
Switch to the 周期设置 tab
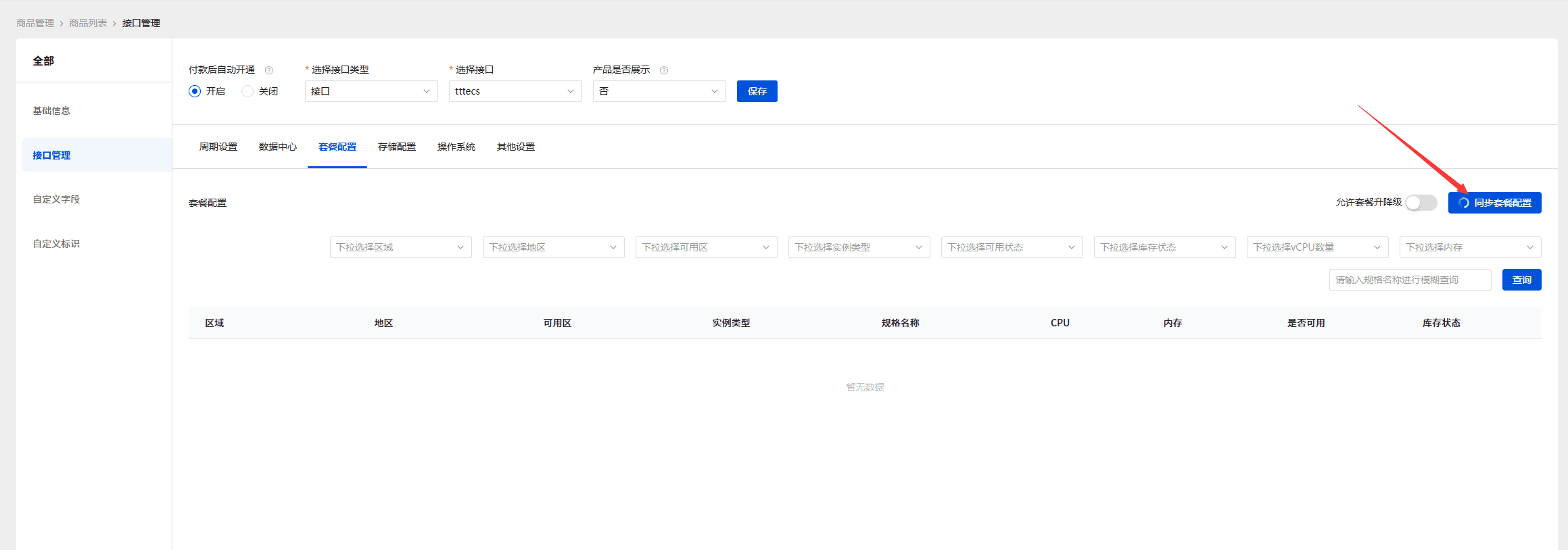218,147
